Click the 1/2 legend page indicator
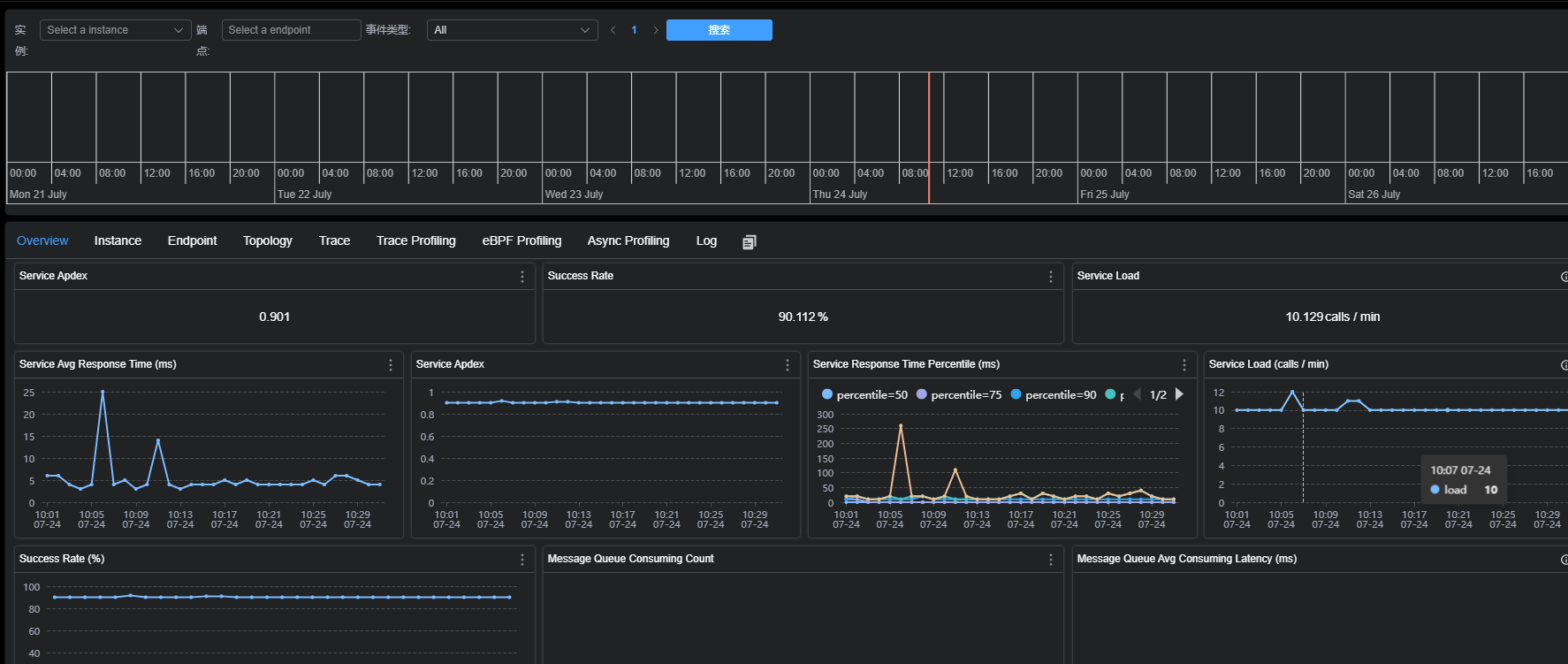This screenshot has width=1568, height=664. [1158, 395]
